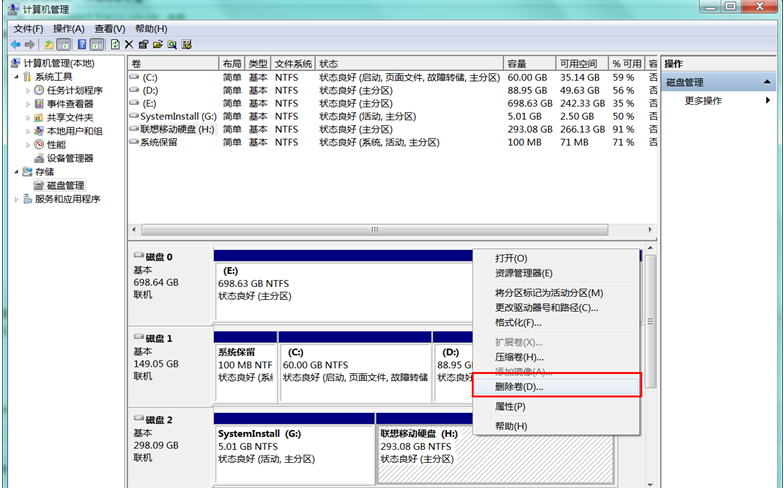Click the black X delete toolbar icon
Image resolution: width=784 pixels, height=488 pixels.
(129, 45)
